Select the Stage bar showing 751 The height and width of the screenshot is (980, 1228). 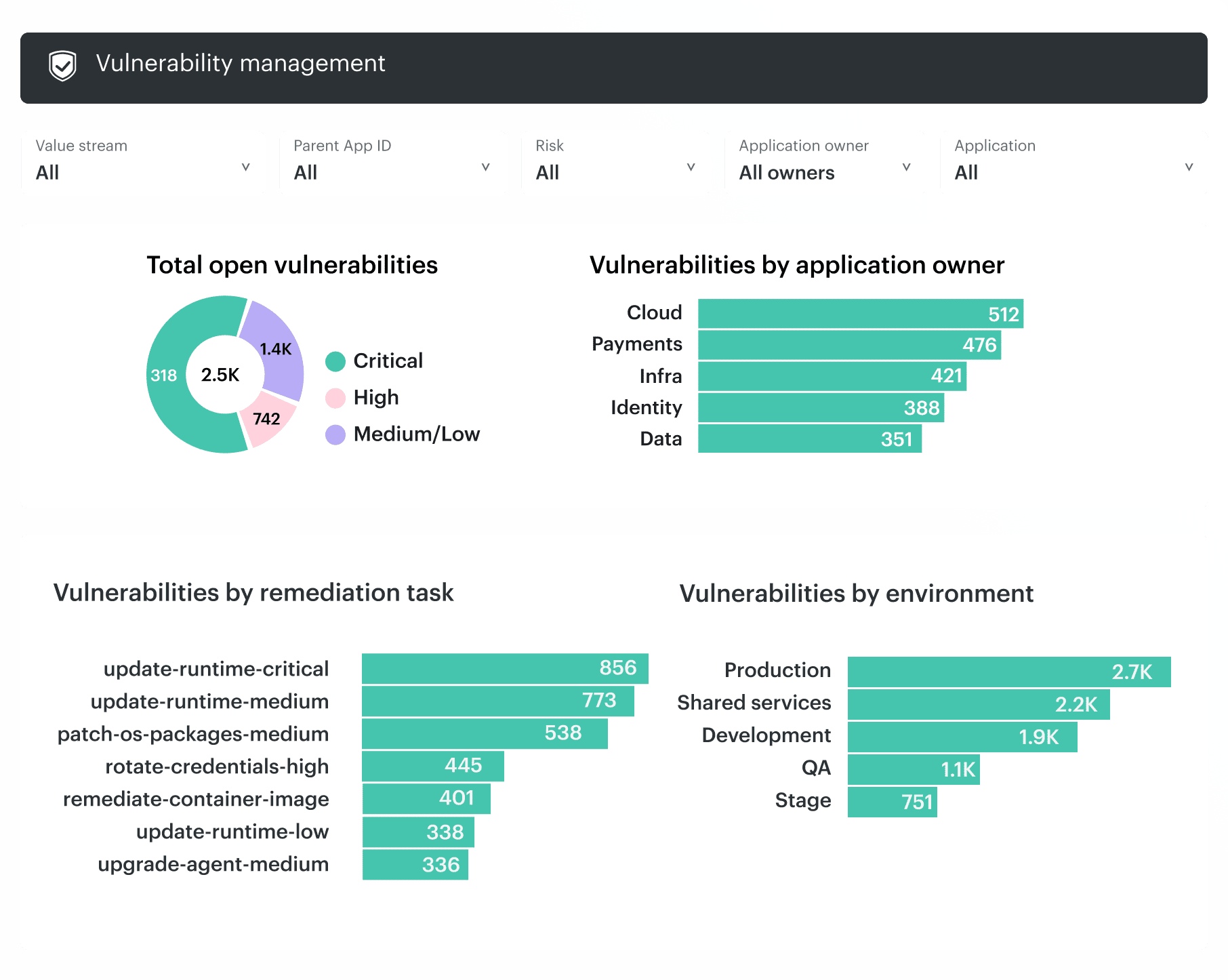coord(893,802)
